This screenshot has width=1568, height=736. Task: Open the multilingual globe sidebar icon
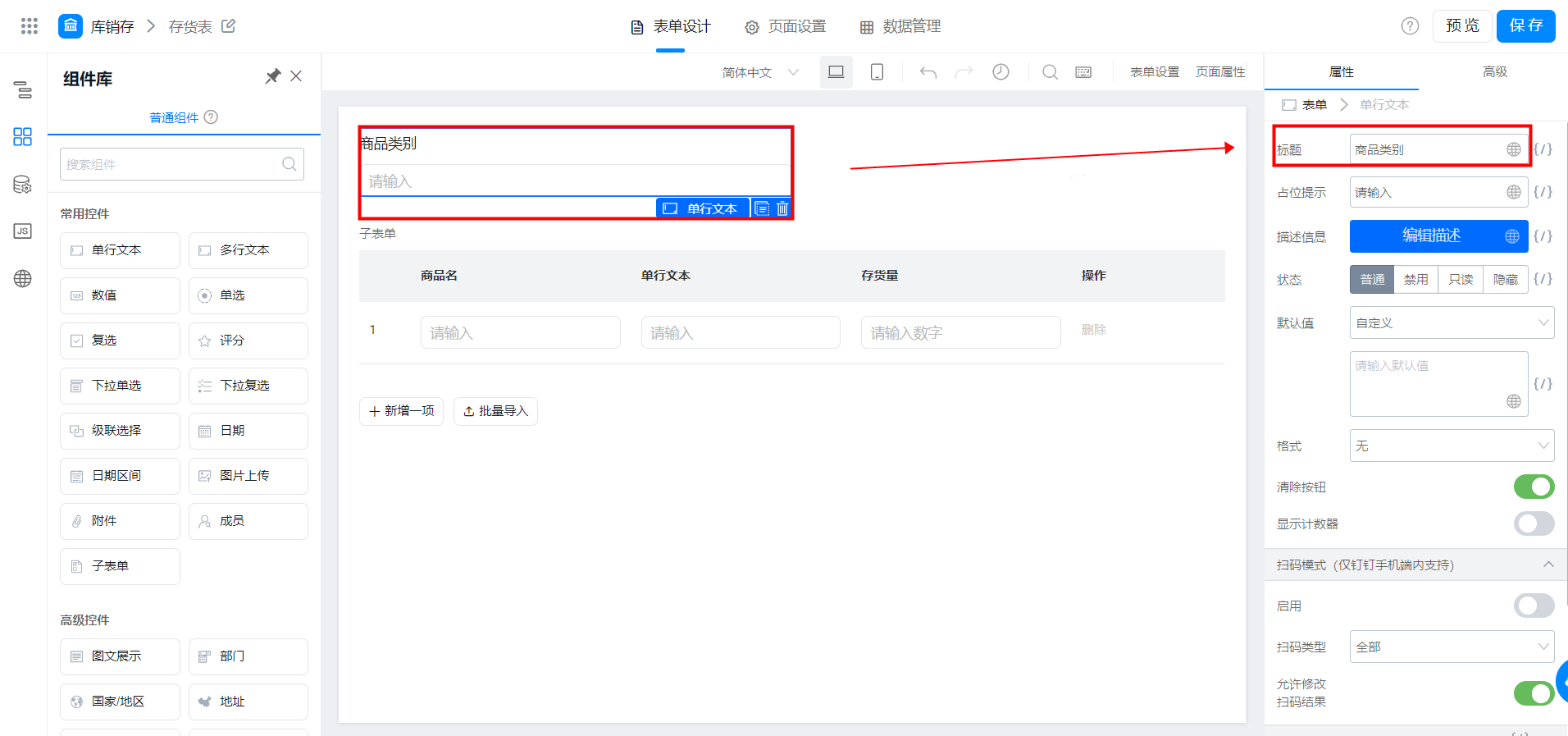point(23,279)
